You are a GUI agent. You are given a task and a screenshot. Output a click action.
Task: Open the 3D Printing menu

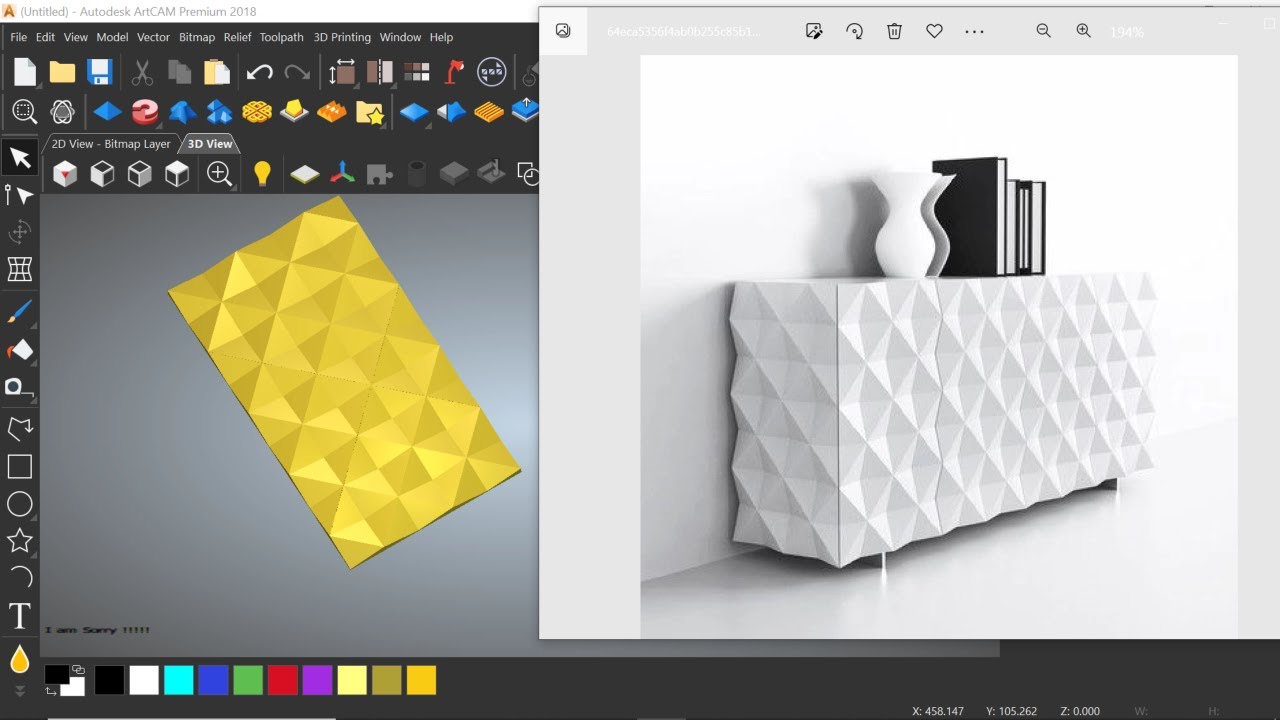pyautogui.click(x=342, y=37)
